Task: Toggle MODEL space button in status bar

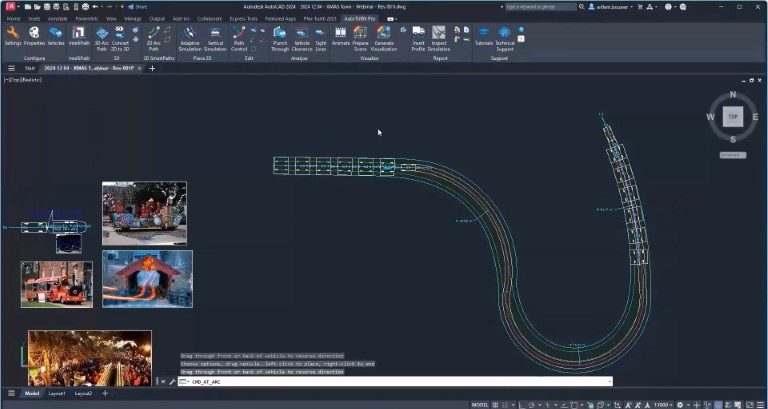Action: click(x=480, y=403)
